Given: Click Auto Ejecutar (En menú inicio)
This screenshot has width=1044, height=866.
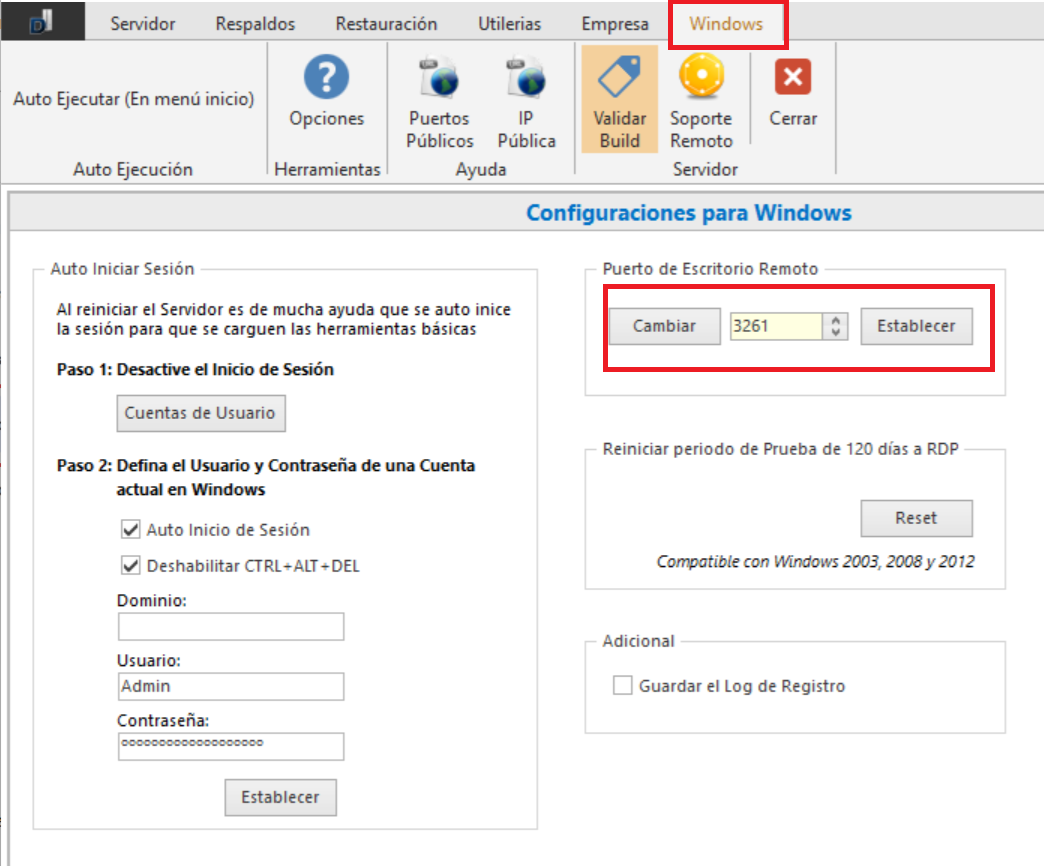Looking at the screenshot, I should (x=134, y=99).
